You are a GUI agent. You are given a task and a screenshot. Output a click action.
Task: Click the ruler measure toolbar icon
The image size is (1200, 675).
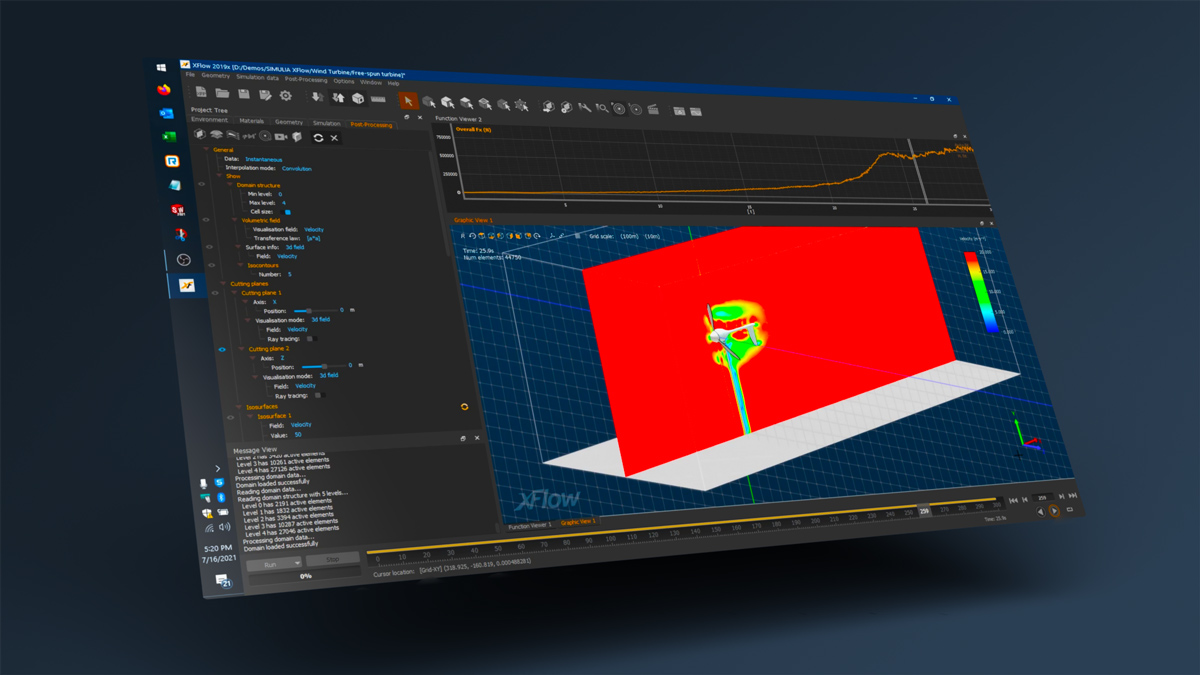tap(378, 99)
